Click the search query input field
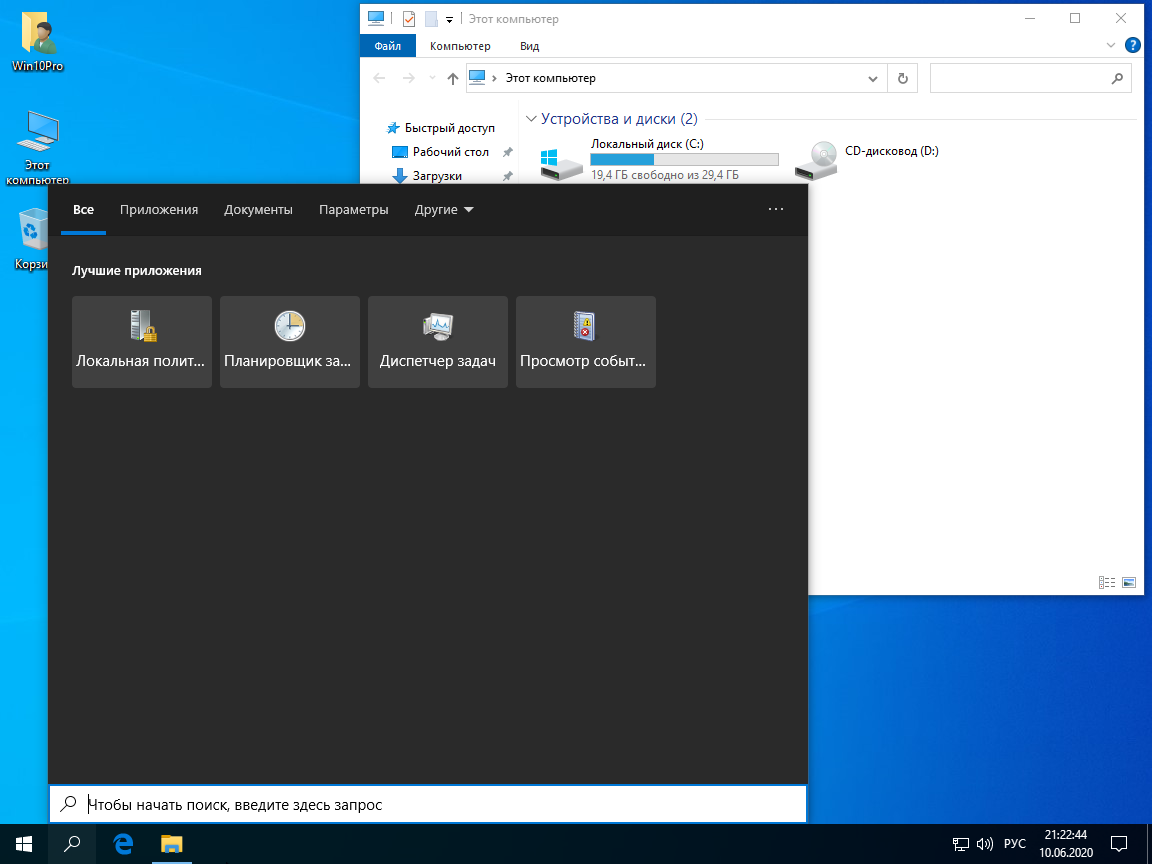Screen dimensions: 1152x864 [440, 804]
